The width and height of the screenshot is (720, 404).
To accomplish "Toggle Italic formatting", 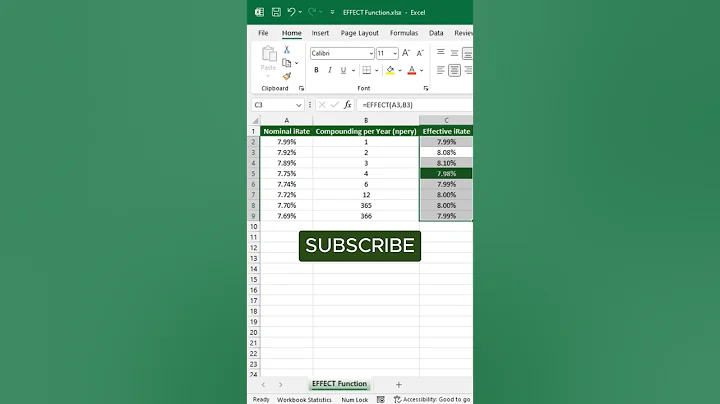I will 330,70.
